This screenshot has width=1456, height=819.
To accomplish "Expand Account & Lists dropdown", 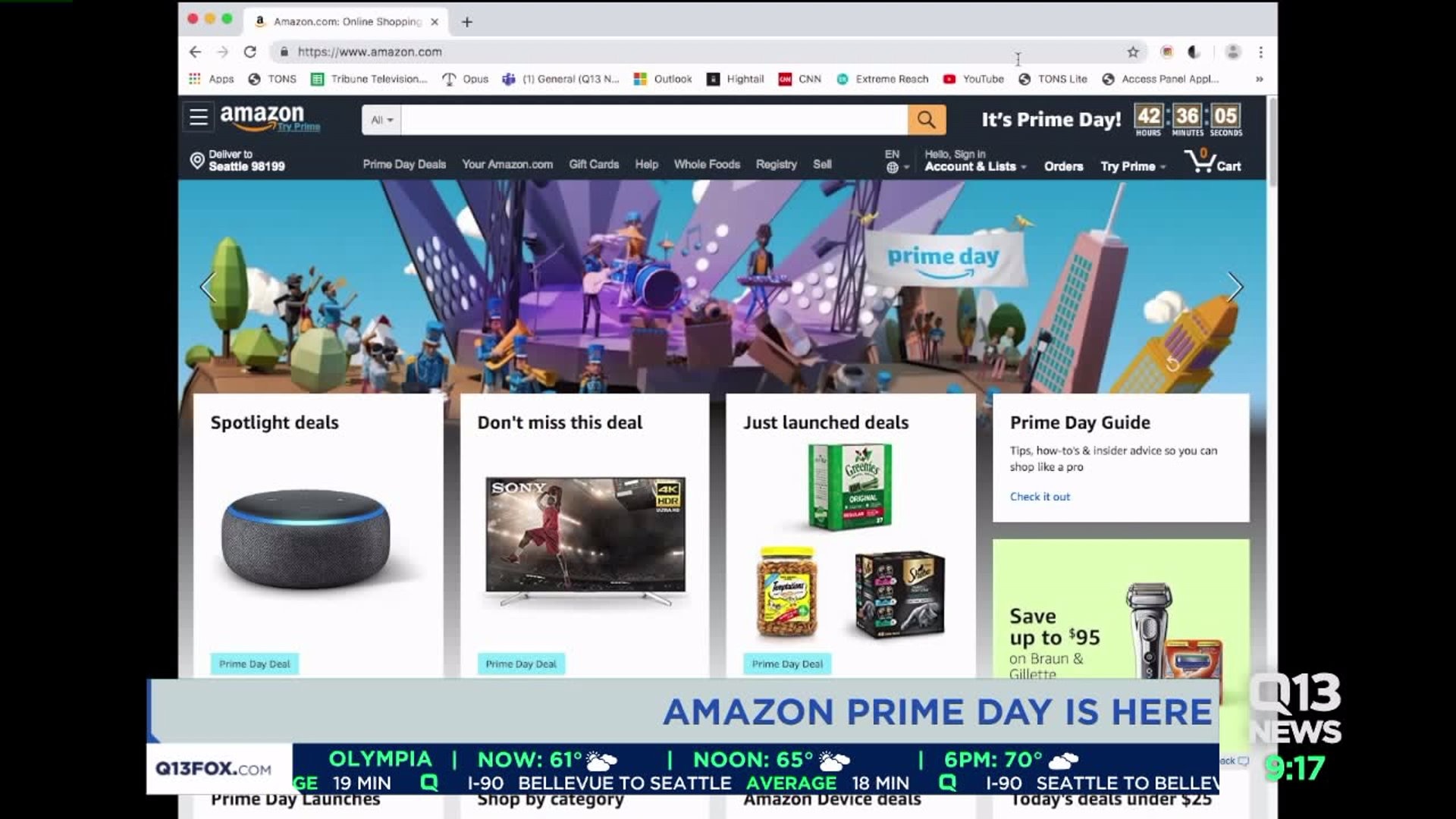I will (974, 167).
